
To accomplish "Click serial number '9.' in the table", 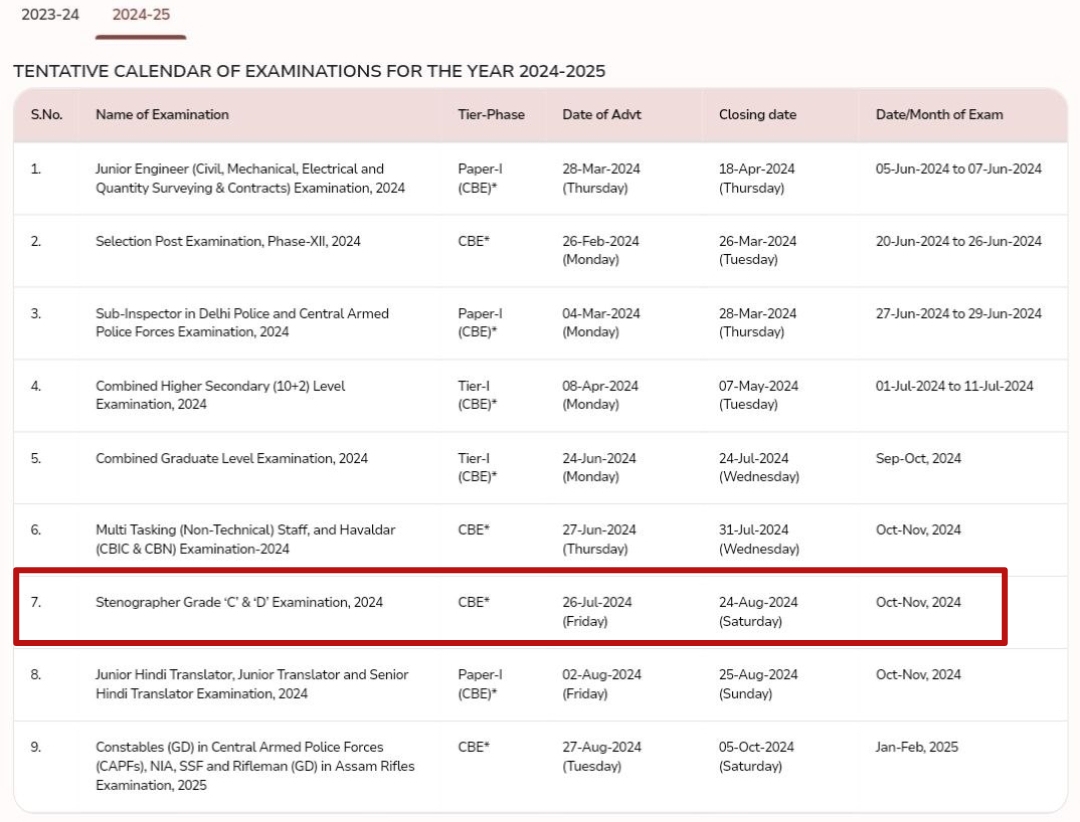I will coord(35,747).
